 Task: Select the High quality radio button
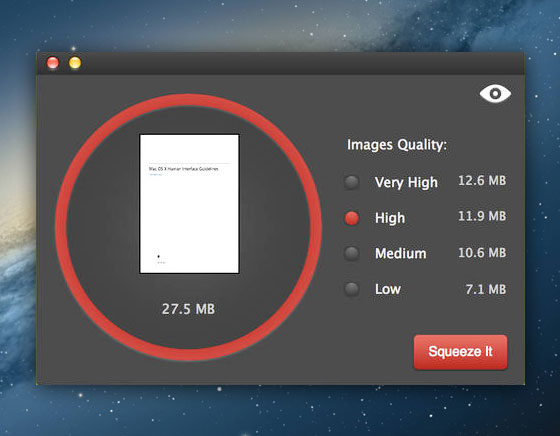pyautogui.click(x=352, y=218)
